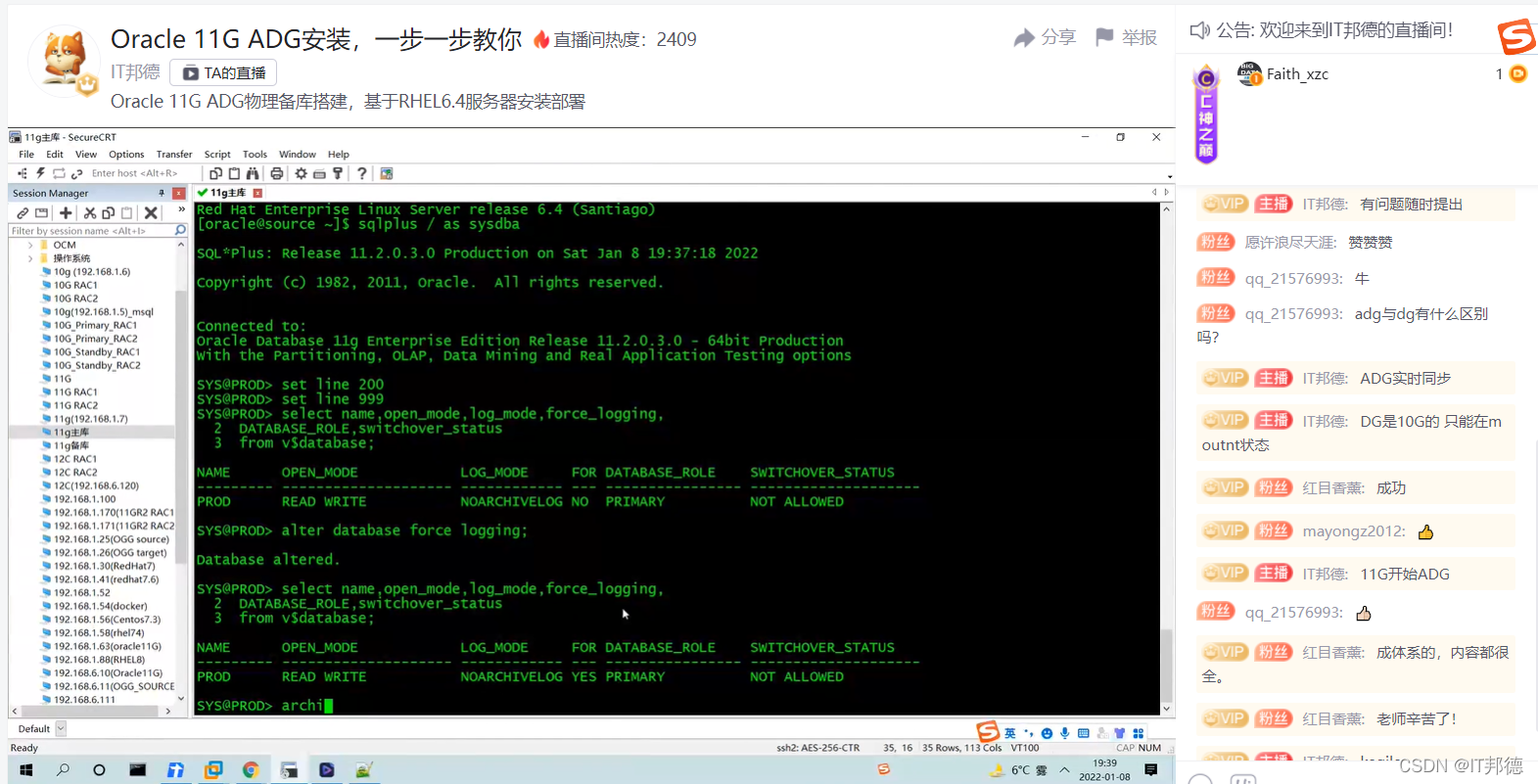Screen dimensions: 1538x784
Task: Click the Sogou emoji face icon
Action: [x=1047, y=733]
